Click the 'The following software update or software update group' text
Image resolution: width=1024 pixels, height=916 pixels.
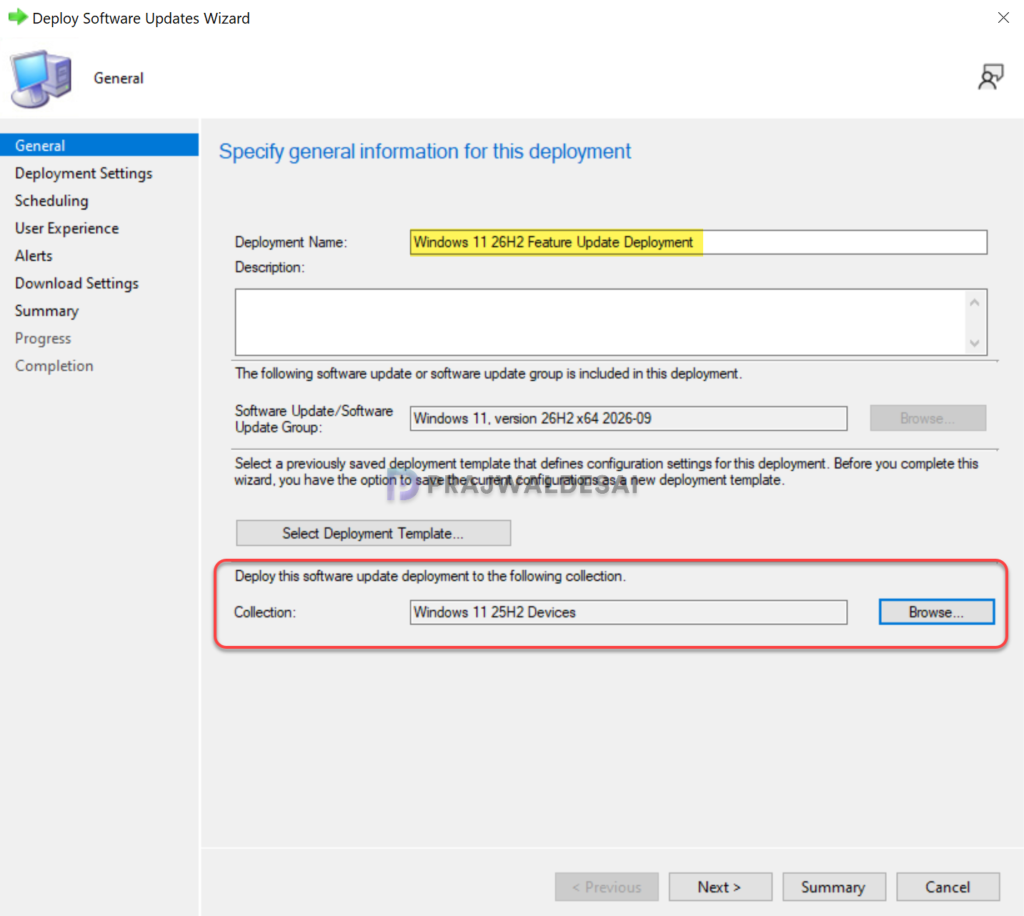tap(488, 373)
